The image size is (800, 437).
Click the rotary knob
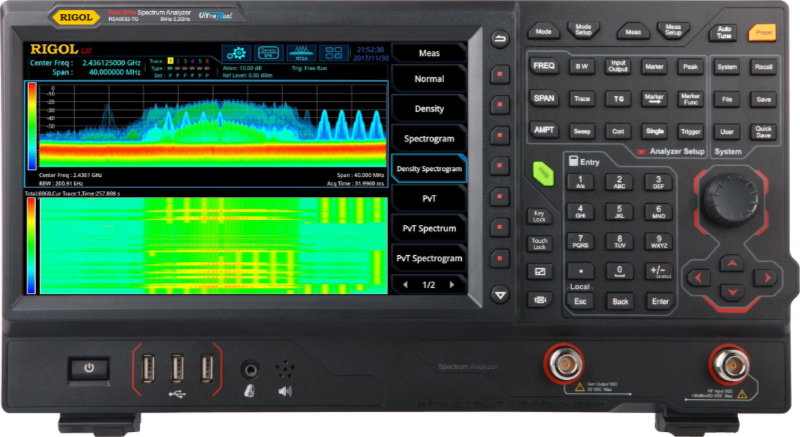(x=731, y=199)
